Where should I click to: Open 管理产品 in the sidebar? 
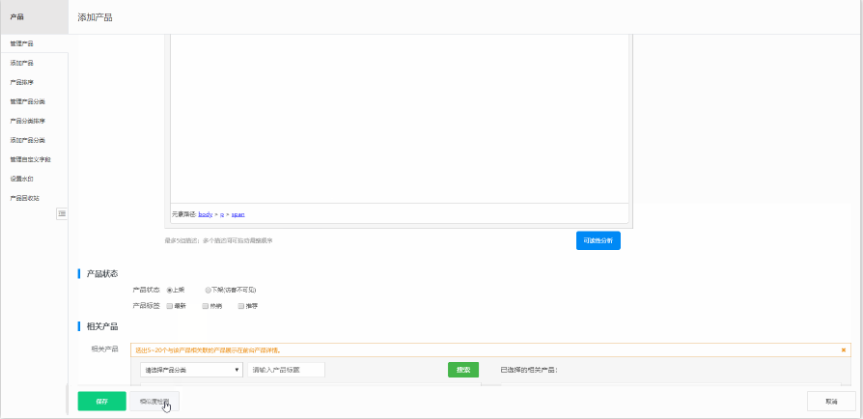[x=22, y=44]
